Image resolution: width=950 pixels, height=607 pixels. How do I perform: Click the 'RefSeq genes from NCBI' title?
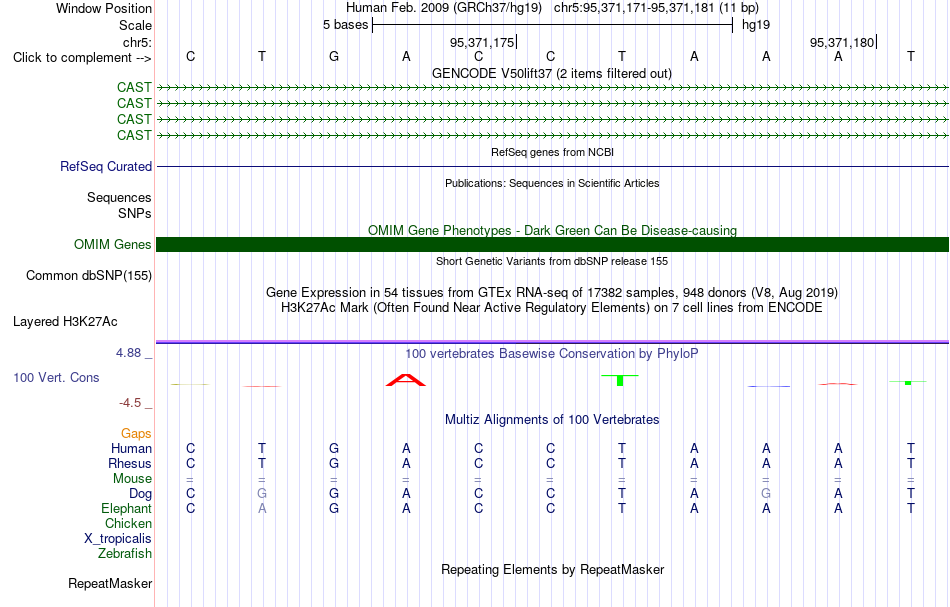(553, 153)
